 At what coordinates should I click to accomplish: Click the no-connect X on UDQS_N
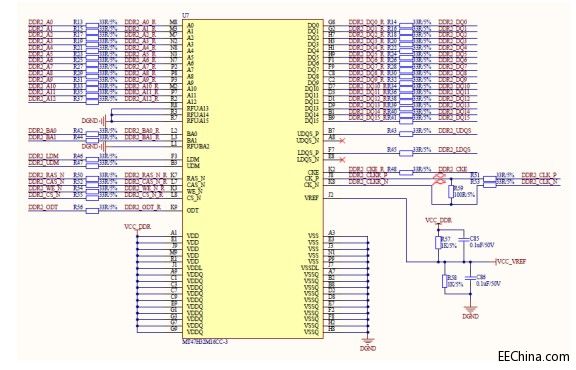[342, 140]
